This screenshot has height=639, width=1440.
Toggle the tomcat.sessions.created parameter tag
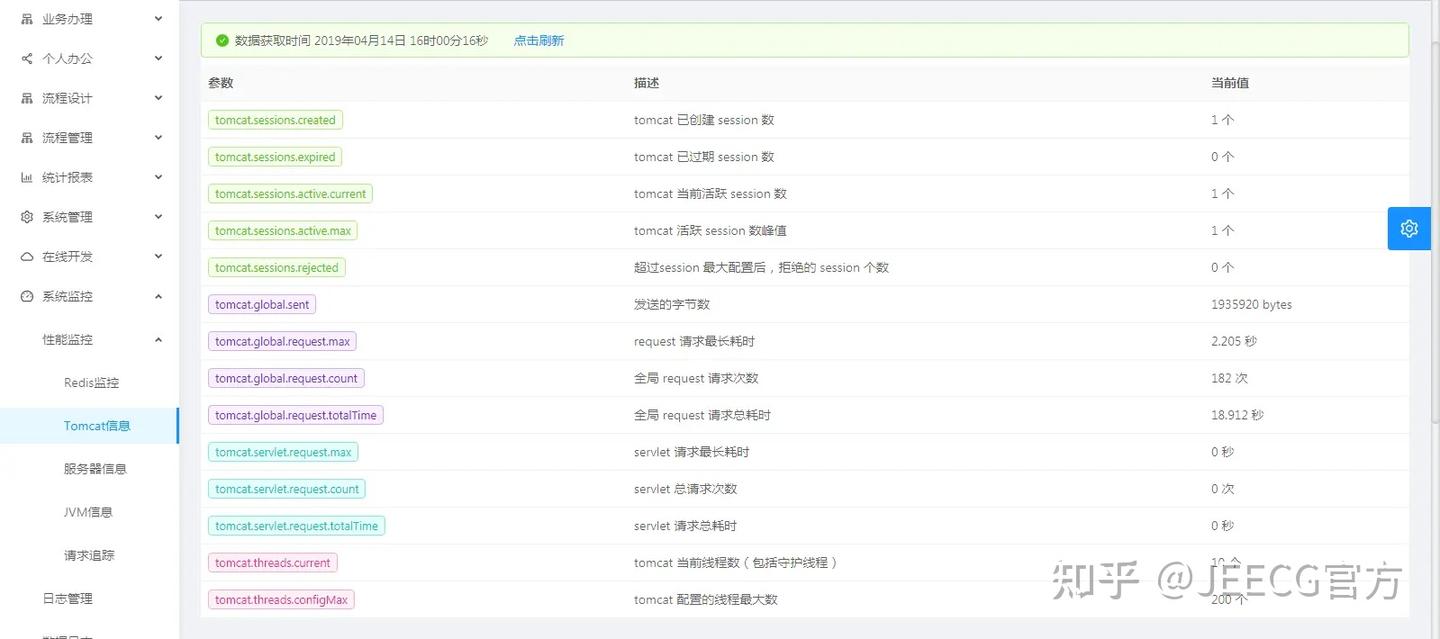coord(275,119)
